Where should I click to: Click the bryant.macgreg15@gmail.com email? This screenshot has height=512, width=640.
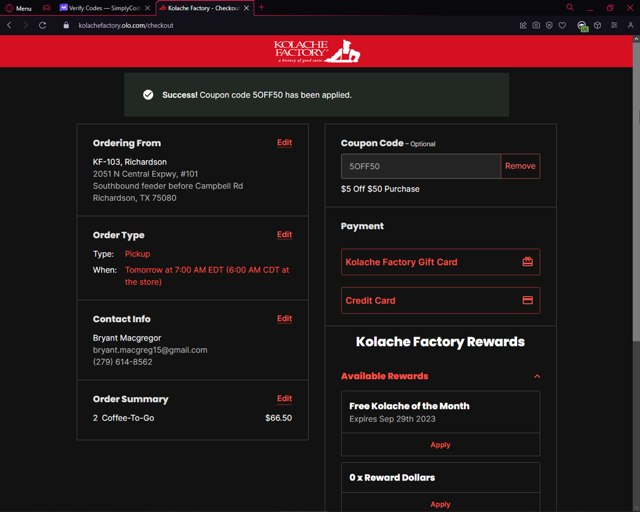point(150,350)
